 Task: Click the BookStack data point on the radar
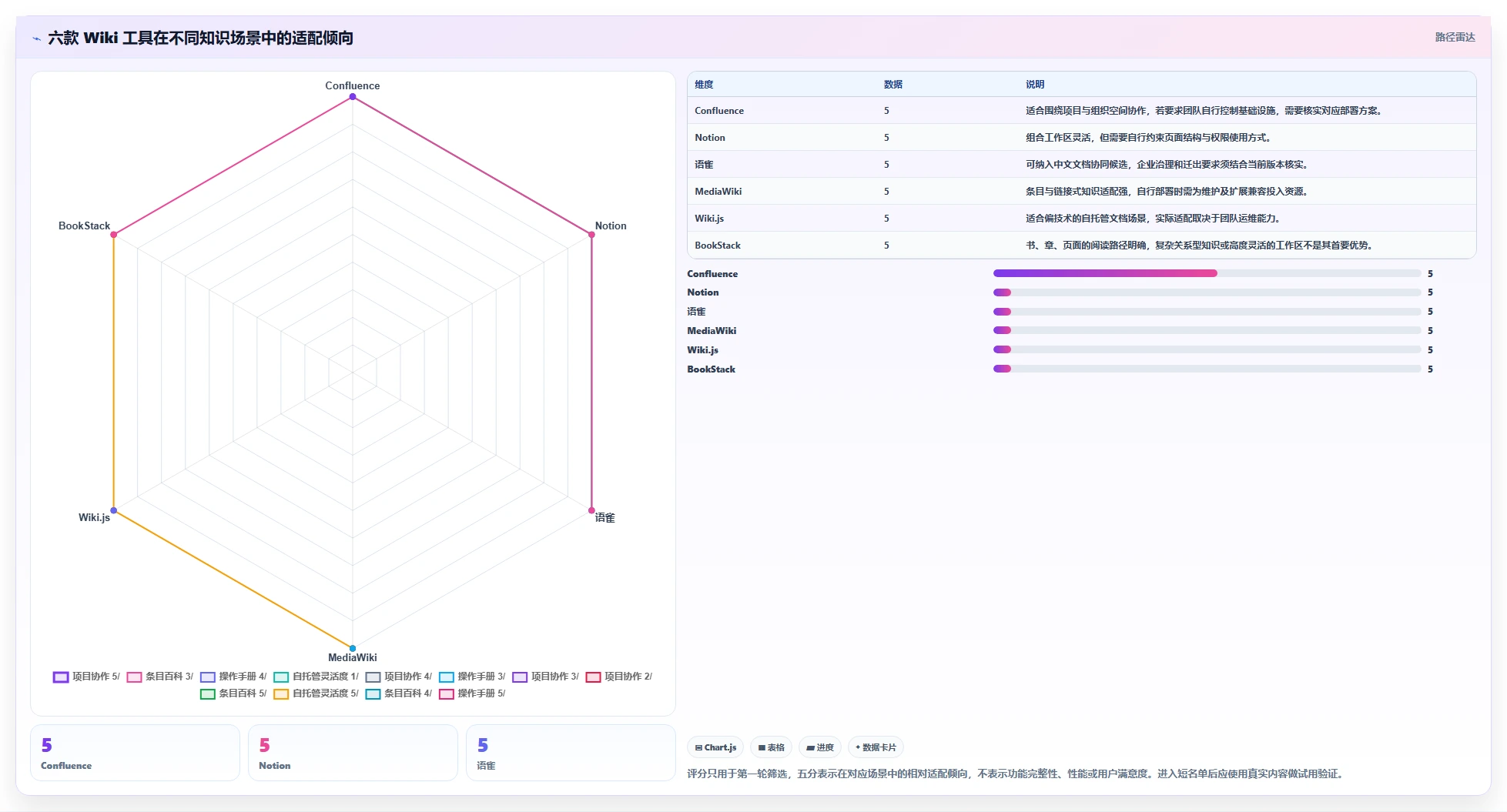(114, 235)
